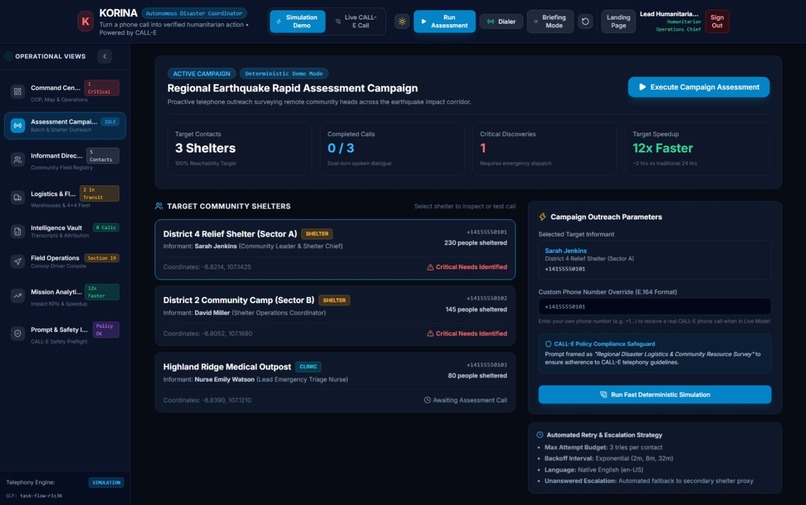Go to Landing Page
Screen dimensions: 806x505
point(618,22)
